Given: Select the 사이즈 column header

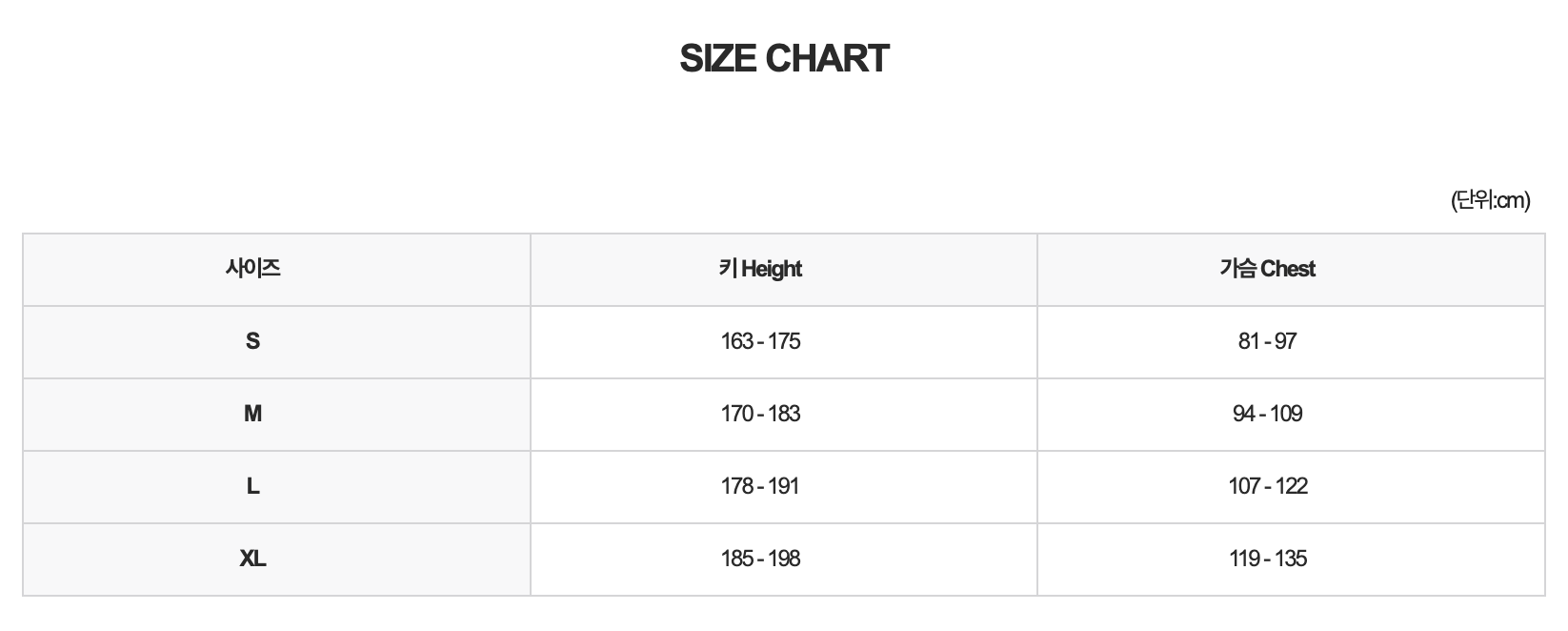Looking at the screenshot, I should pos(252,269).
